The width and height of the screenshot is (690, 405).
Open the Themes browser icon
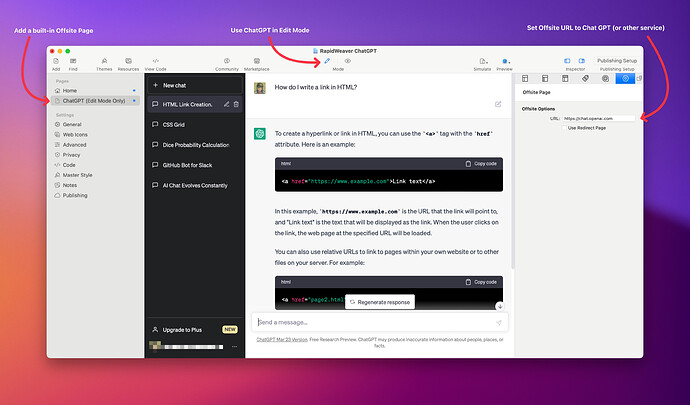point(104,61)
